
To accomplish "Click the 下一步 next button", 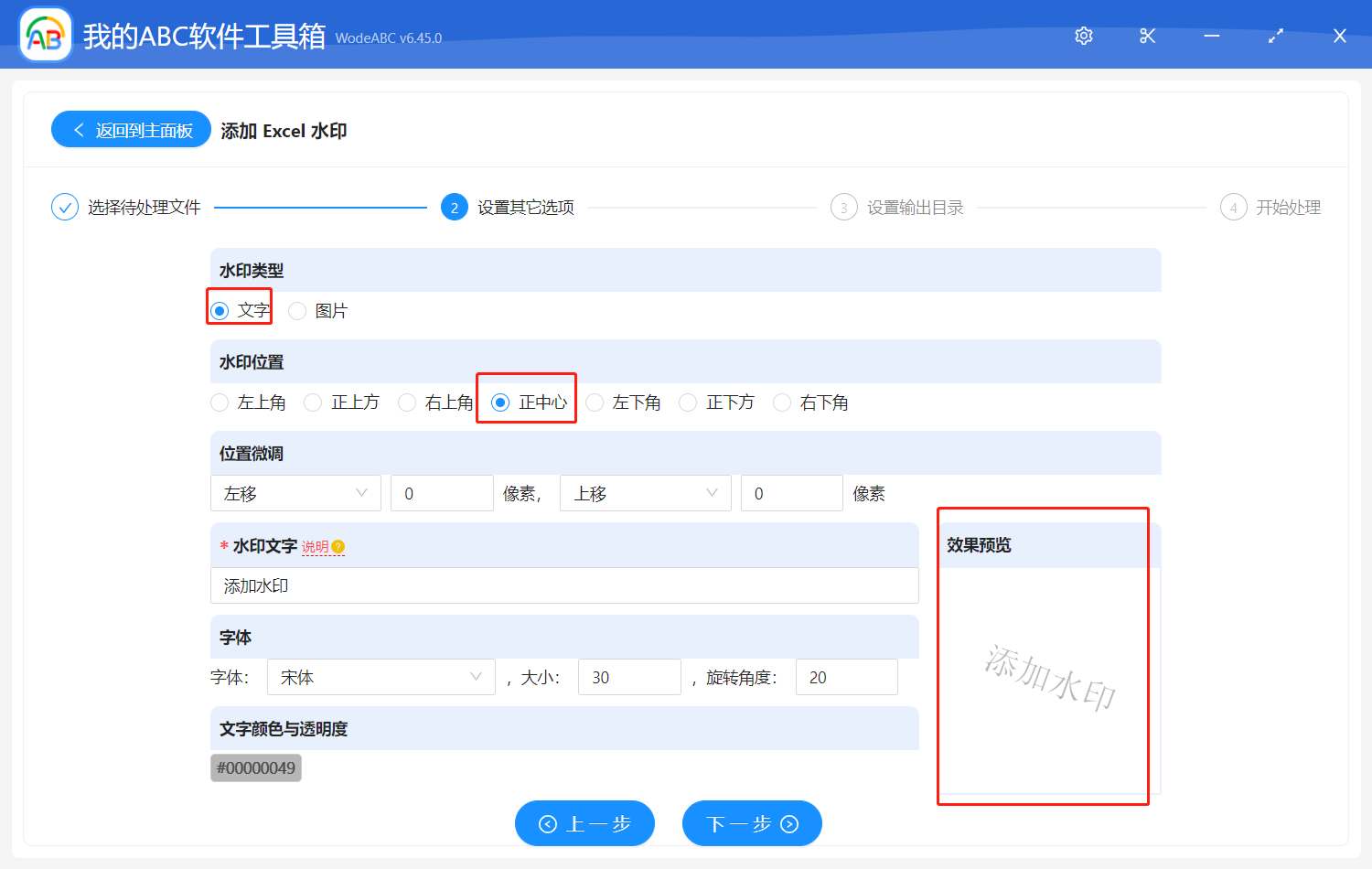I will click(752, 823).
